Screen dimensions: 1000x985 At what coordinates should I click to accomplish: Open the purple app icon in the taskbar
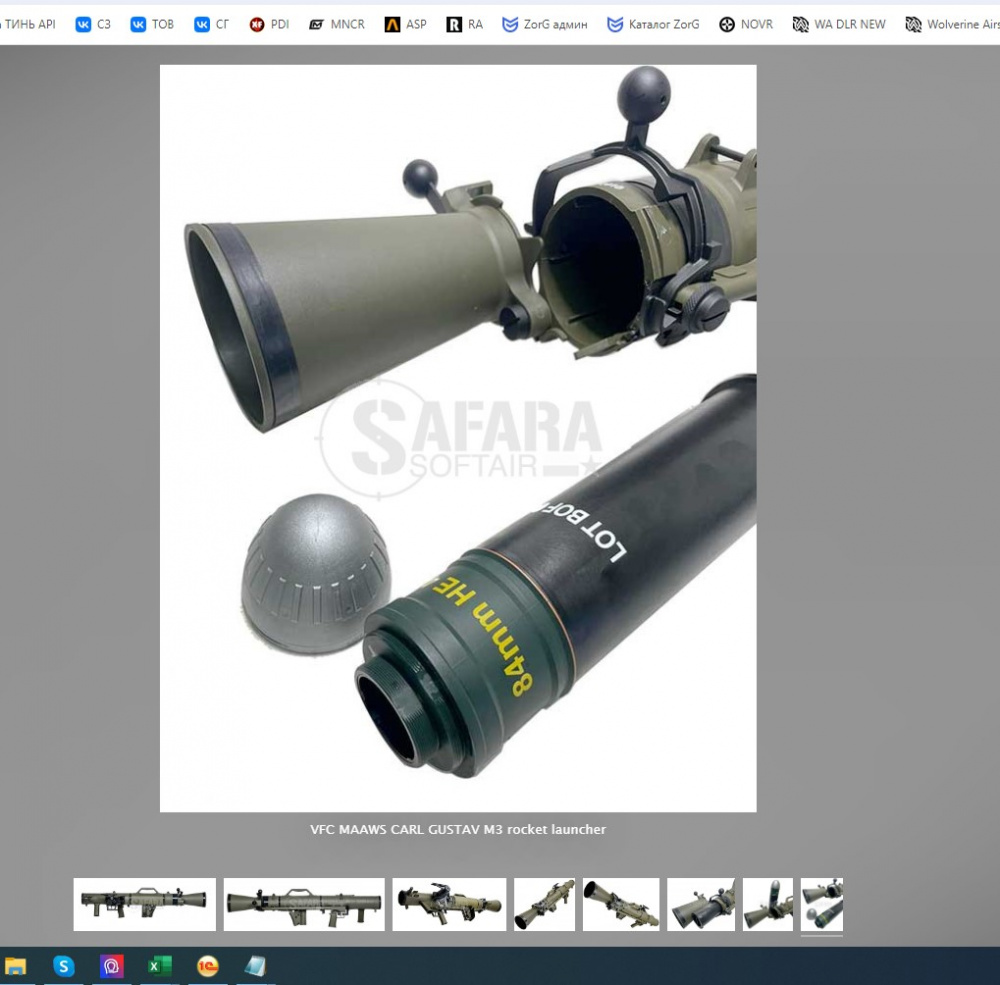pos(112,966)
